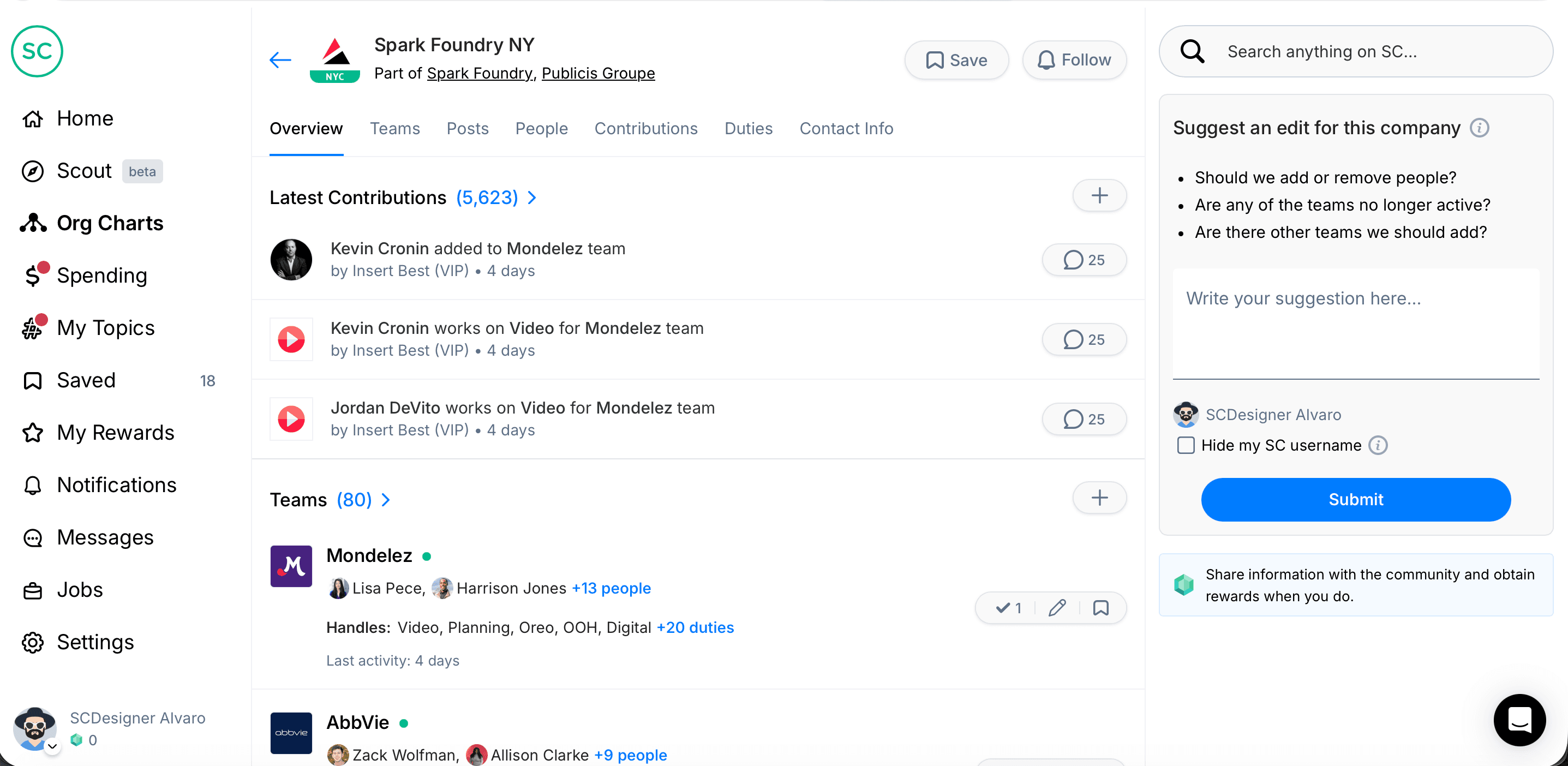Click the back arrow icon
The image size is (1568, 766).
(280, 59)
